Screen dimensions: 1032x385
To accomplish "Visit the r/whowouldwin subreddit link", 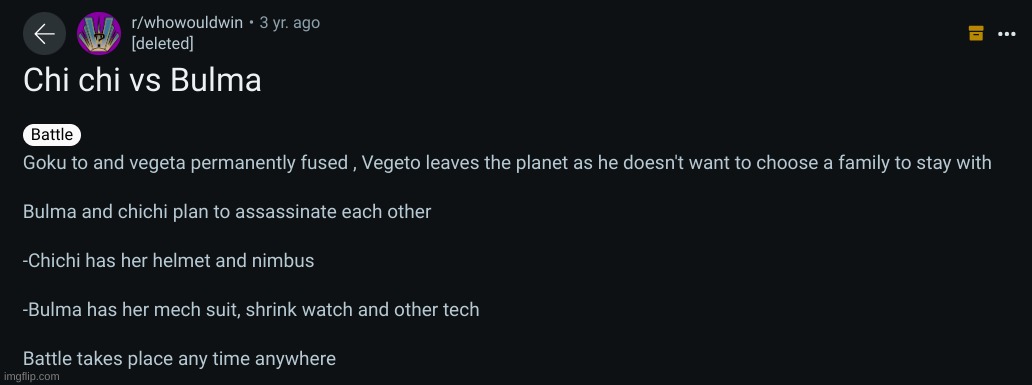I will tap(188, 23).
